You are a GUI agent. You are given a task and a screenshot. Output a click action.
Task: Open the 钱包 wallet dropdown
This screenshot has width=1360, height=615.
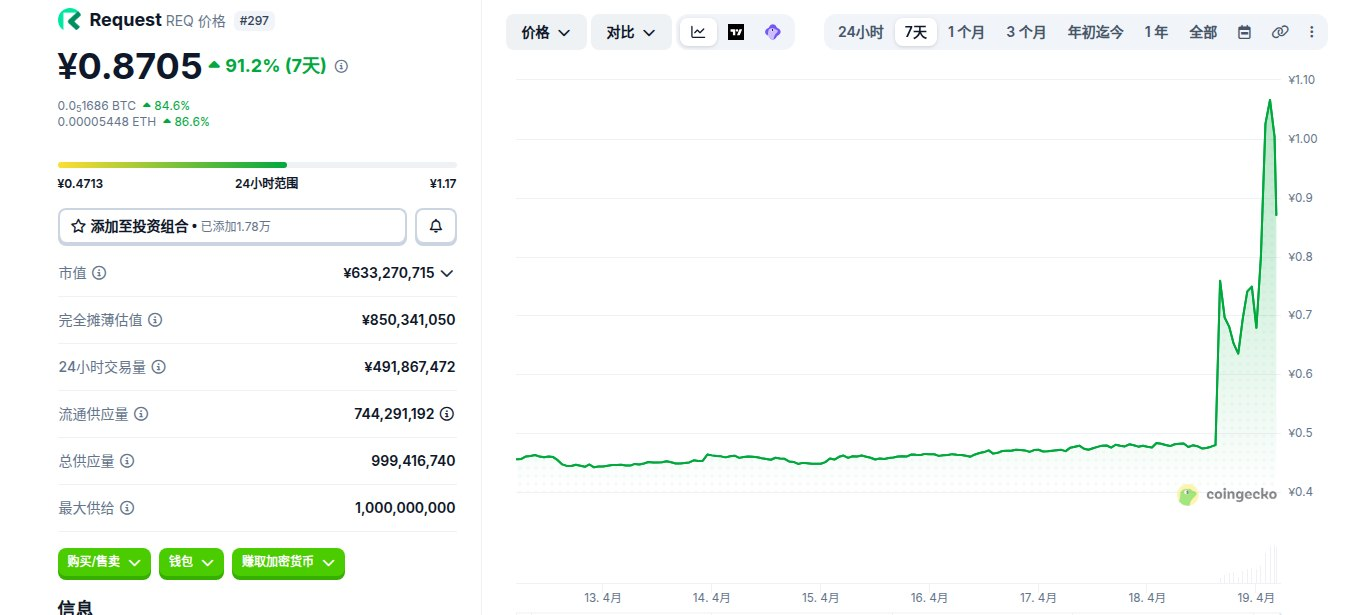tap(191, 562)
